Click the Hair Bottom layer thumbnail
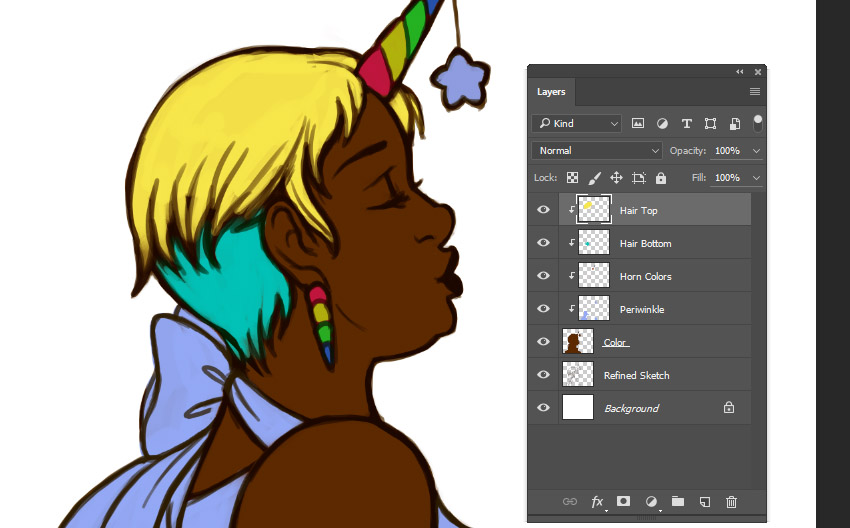The image size is (850, 528). [x=594, y=242]
